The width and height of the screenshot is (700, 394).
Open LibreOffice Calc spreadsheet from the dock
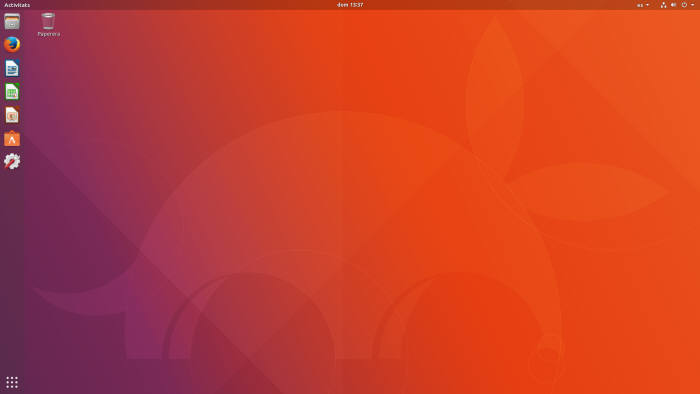click(12, 92)
